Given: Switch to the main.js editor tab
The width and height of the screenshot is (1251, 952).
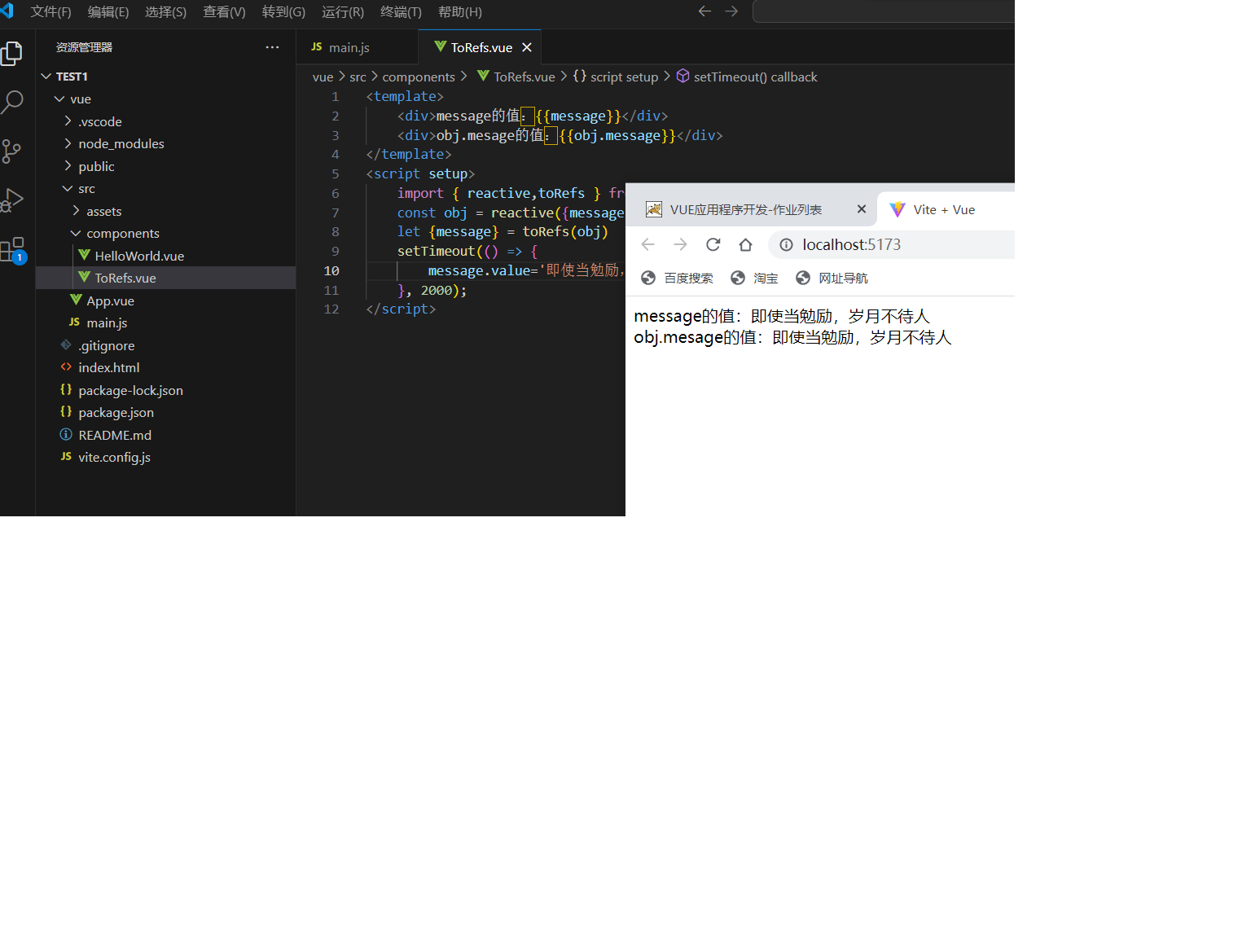Looking at the screenshot, I should point(357,47).
